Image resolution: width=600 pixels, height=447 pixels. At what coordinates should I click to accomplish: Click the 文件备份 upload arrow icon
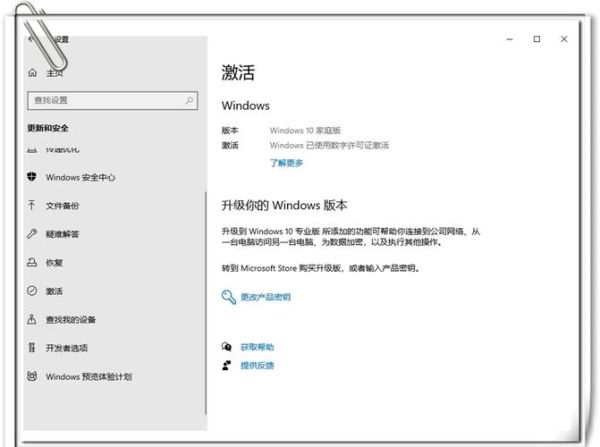(32, 205)
